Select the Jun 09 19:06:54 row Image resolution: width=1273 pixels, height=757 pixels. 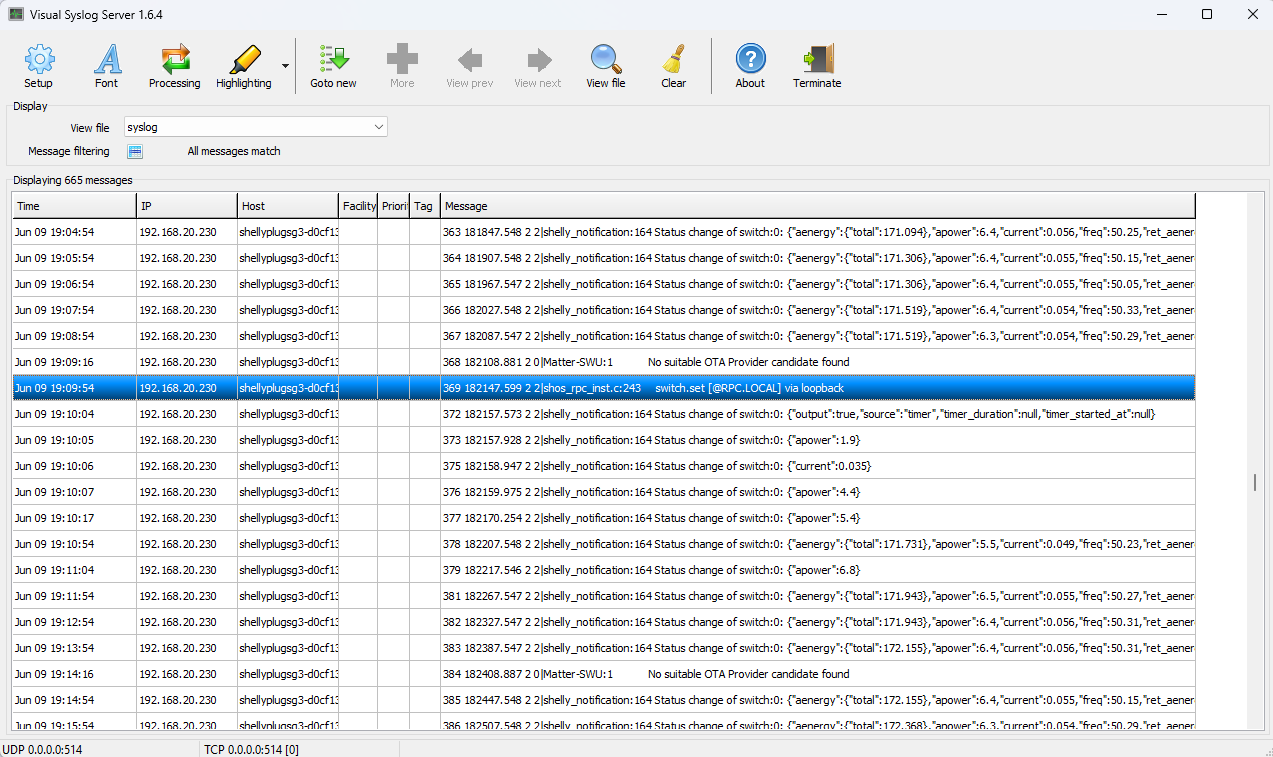(x=604, y=284)
